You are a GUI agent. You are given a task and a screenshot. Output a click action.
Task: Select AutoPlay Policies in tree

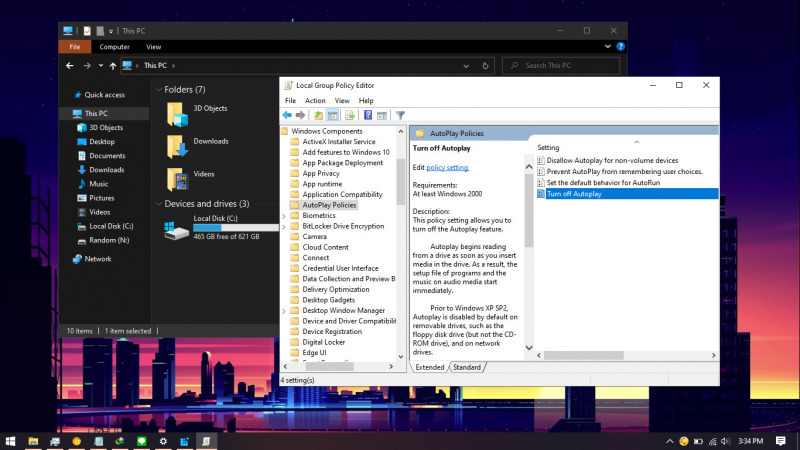[329, 205]
